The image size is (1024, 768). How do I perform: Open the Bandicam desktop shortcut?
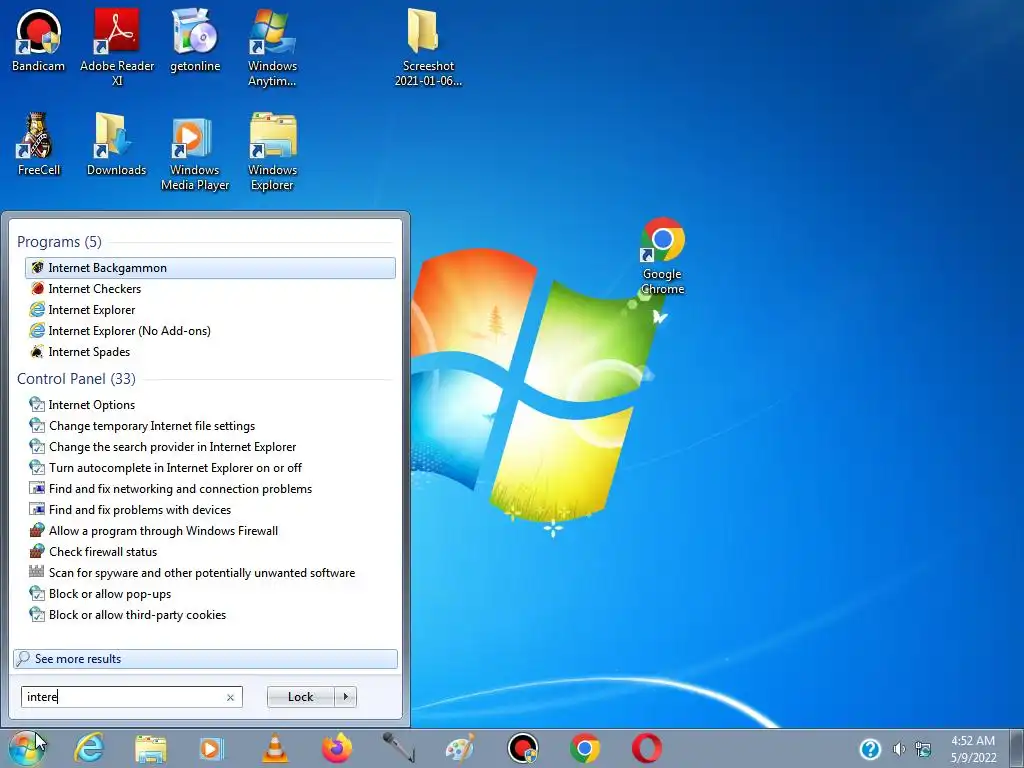click(39, 41)
